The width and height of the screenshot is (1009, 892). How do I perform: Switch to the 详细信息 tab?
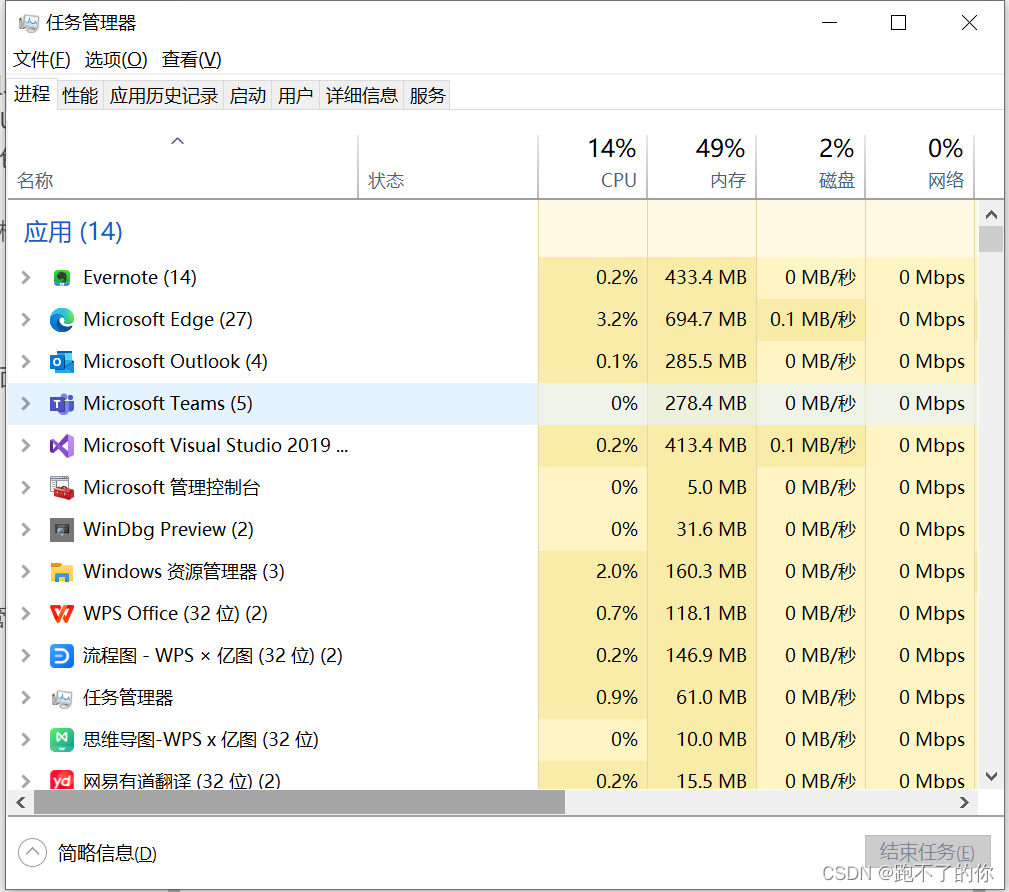362,96
